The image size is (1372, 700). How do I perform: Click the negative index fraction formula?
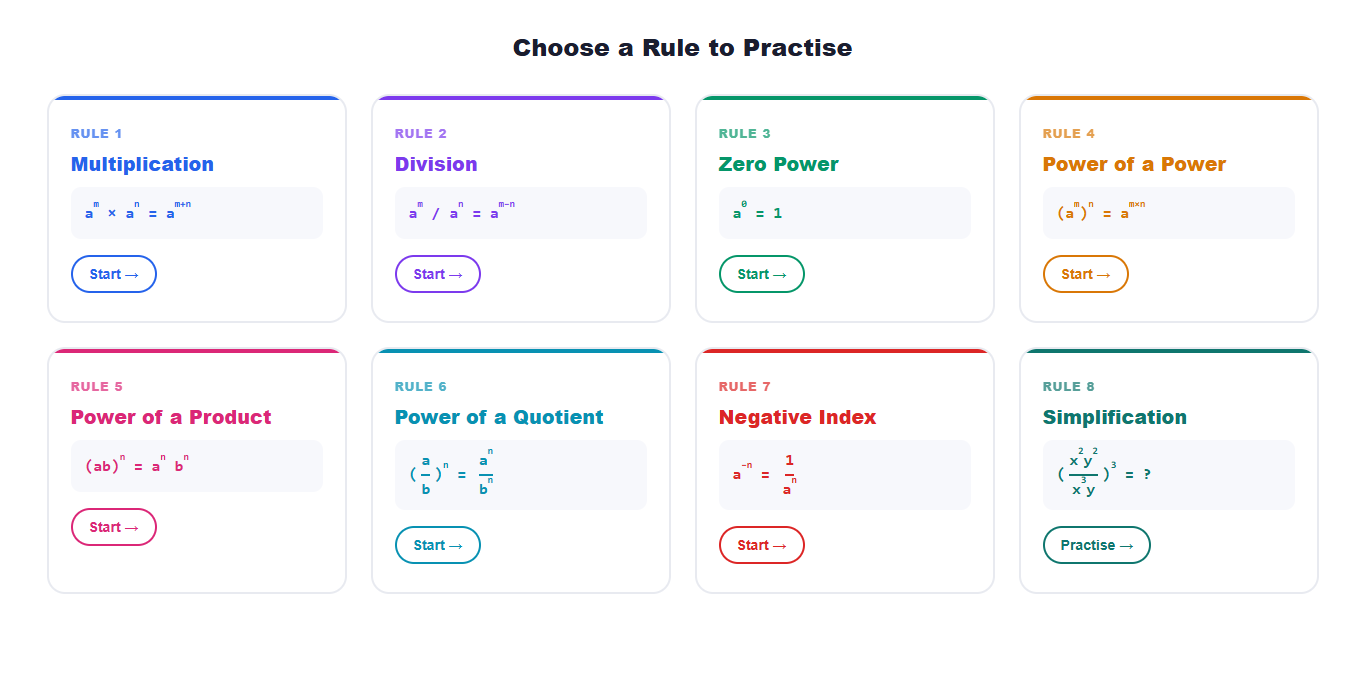click(x=844, y=474)
